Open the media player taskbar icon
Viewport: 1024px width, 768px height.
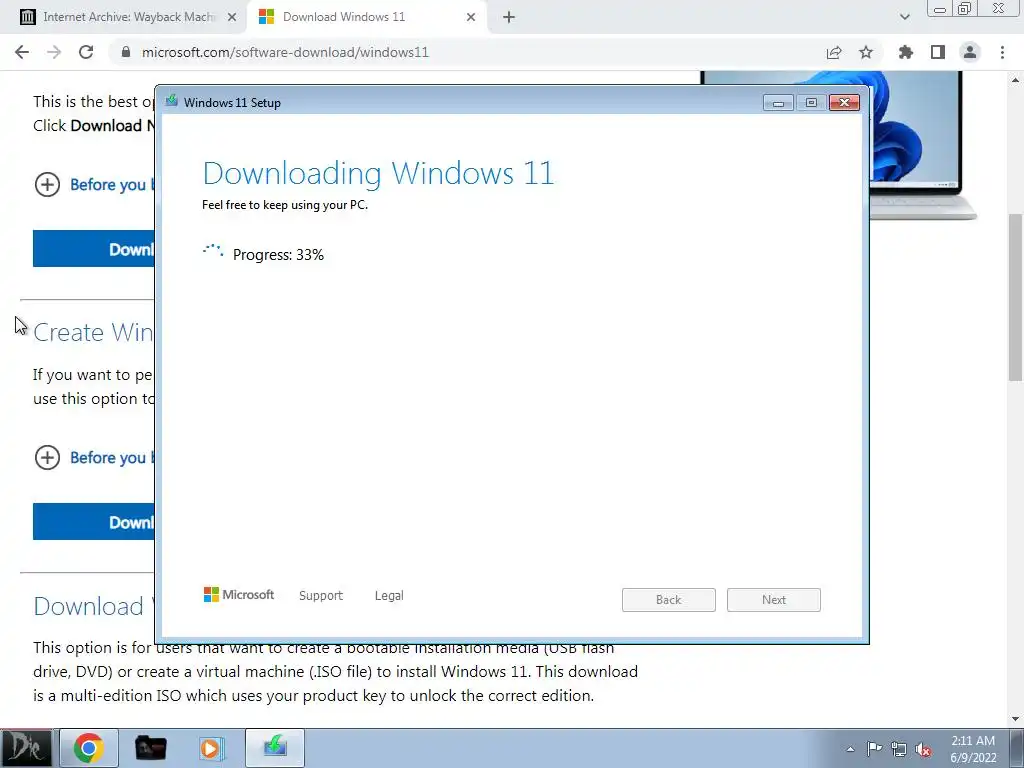[x=212, y=748]
